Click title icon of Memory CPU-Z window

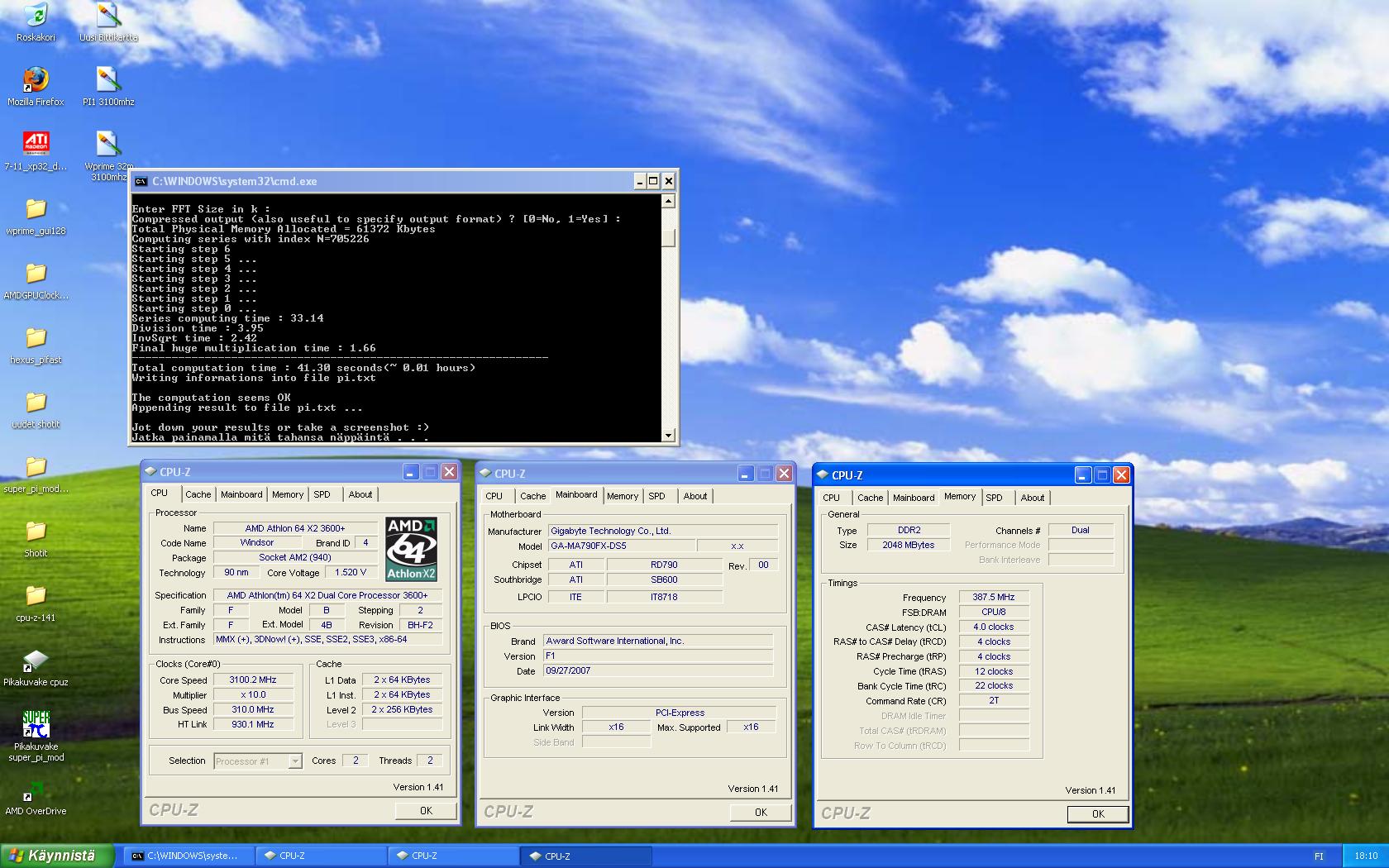(823, 475)
